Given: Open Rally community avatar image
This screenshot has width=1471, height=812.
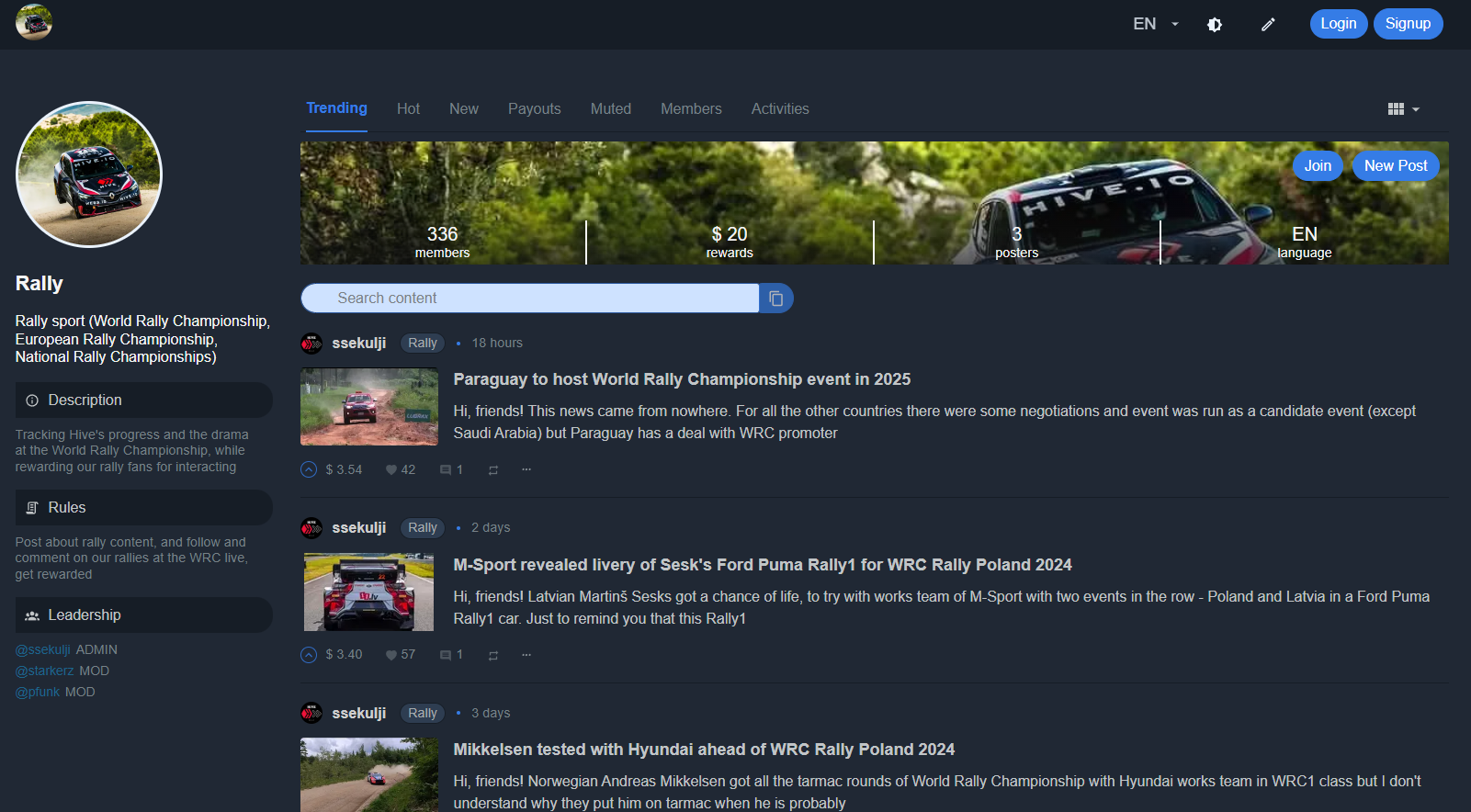Looking at the screenshot, I should (89, 175).
